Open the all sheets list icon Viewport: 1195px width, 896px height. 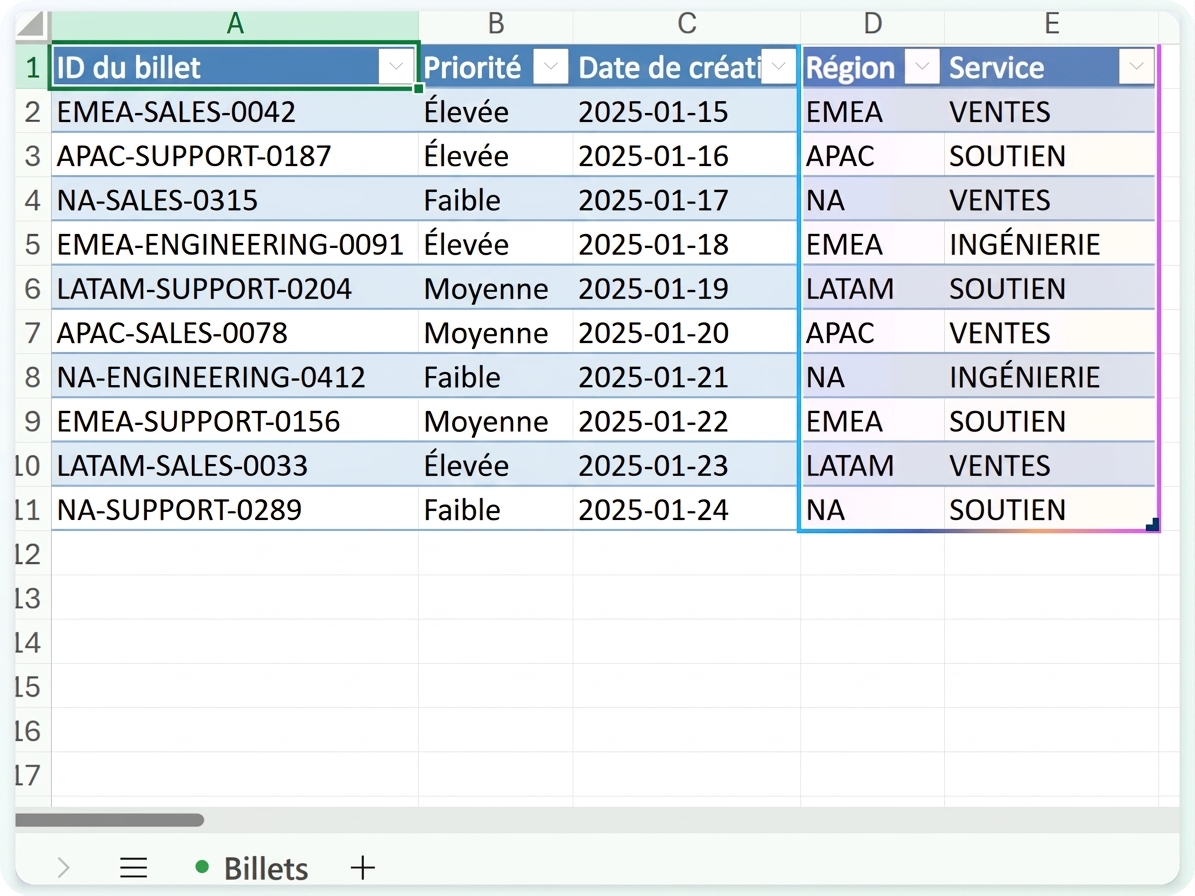133,868
